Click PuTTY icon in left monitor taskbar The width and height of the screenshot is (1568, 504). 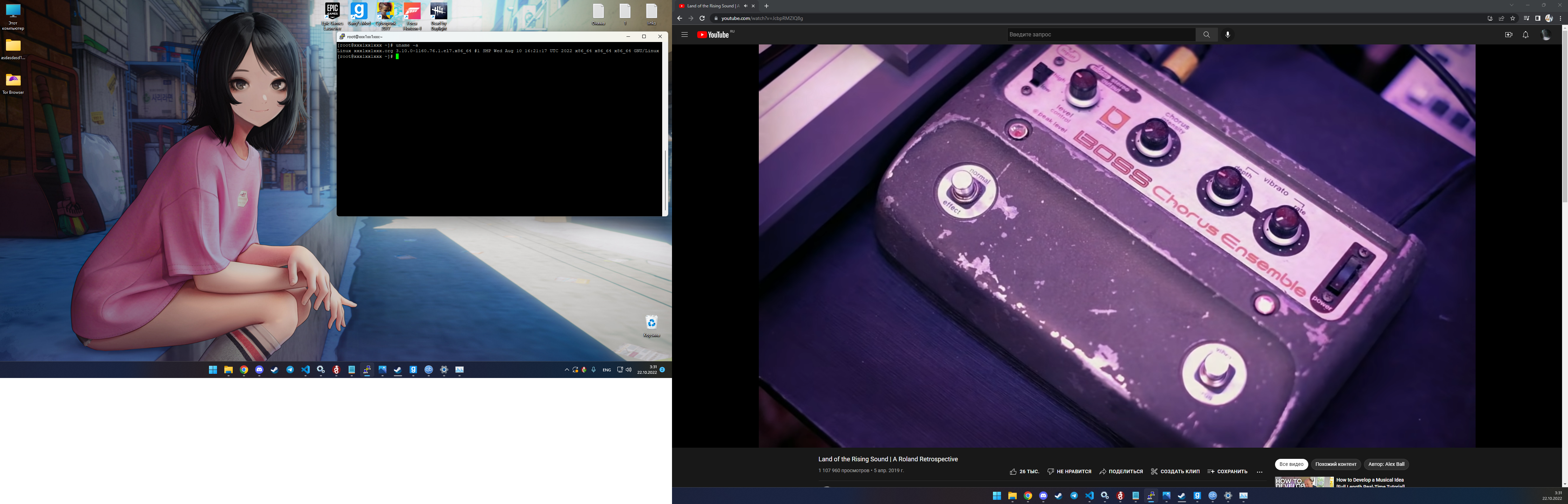click(x=367, y=370)
